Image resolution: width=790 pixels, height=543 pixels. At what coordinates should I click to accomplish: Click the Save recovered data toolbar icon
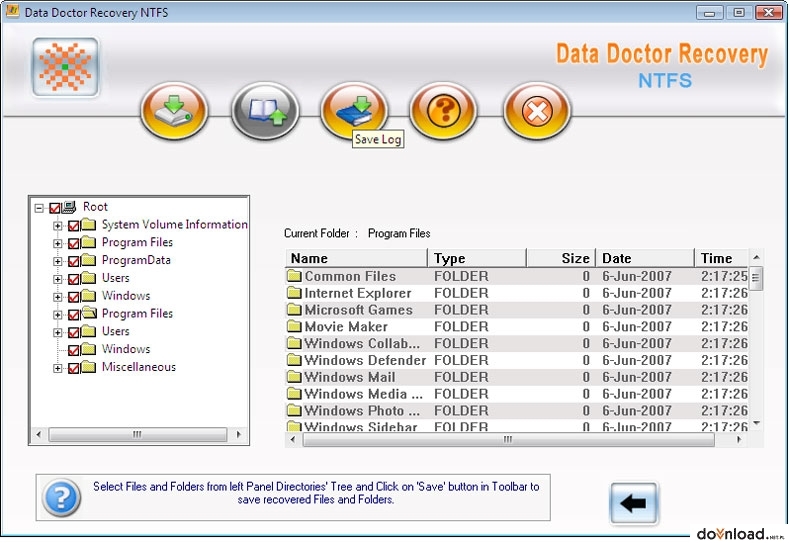174,110
